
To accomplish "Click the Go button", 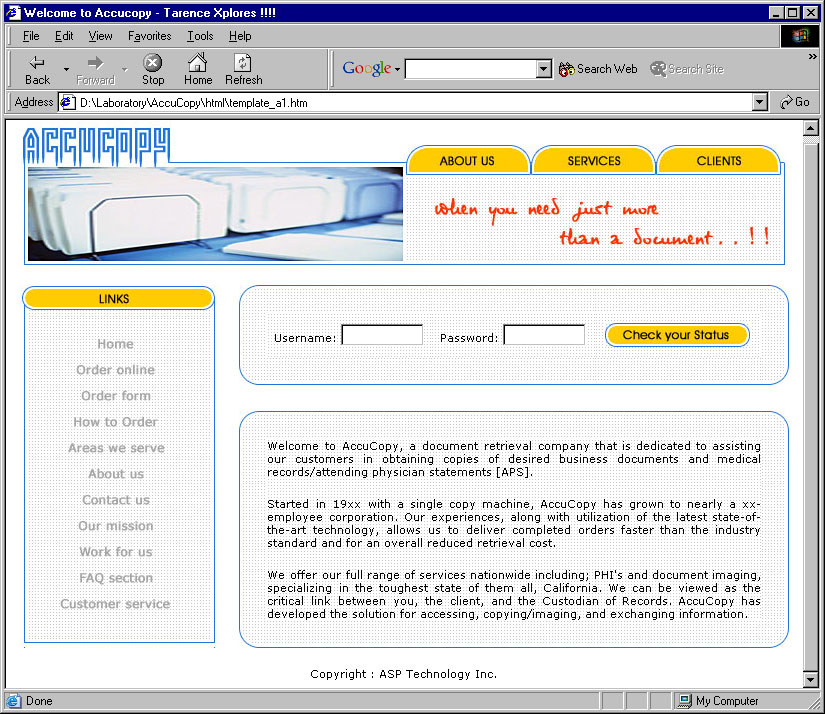I will tap(794, 102).
